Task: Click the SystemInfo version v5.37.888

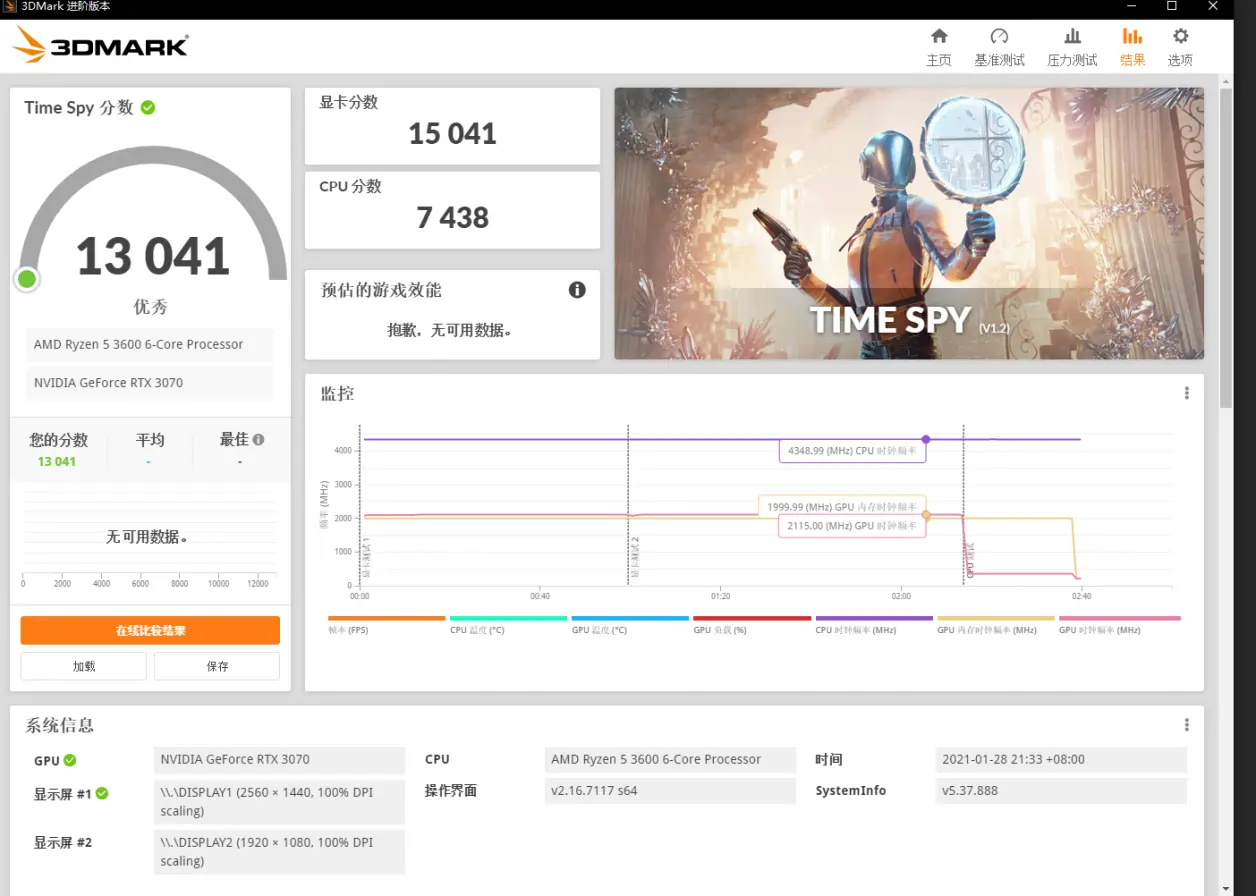Action: tap(1060, 791)
